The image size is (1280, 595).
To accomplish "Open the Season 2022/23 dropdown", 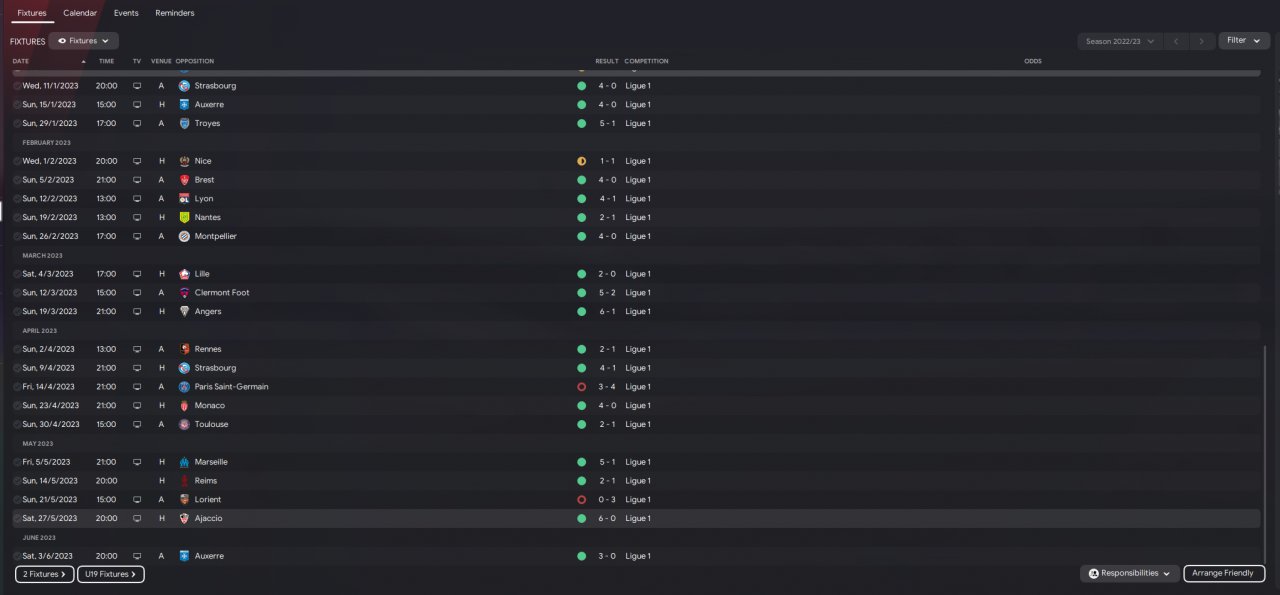I will [x=1120, y=41].
